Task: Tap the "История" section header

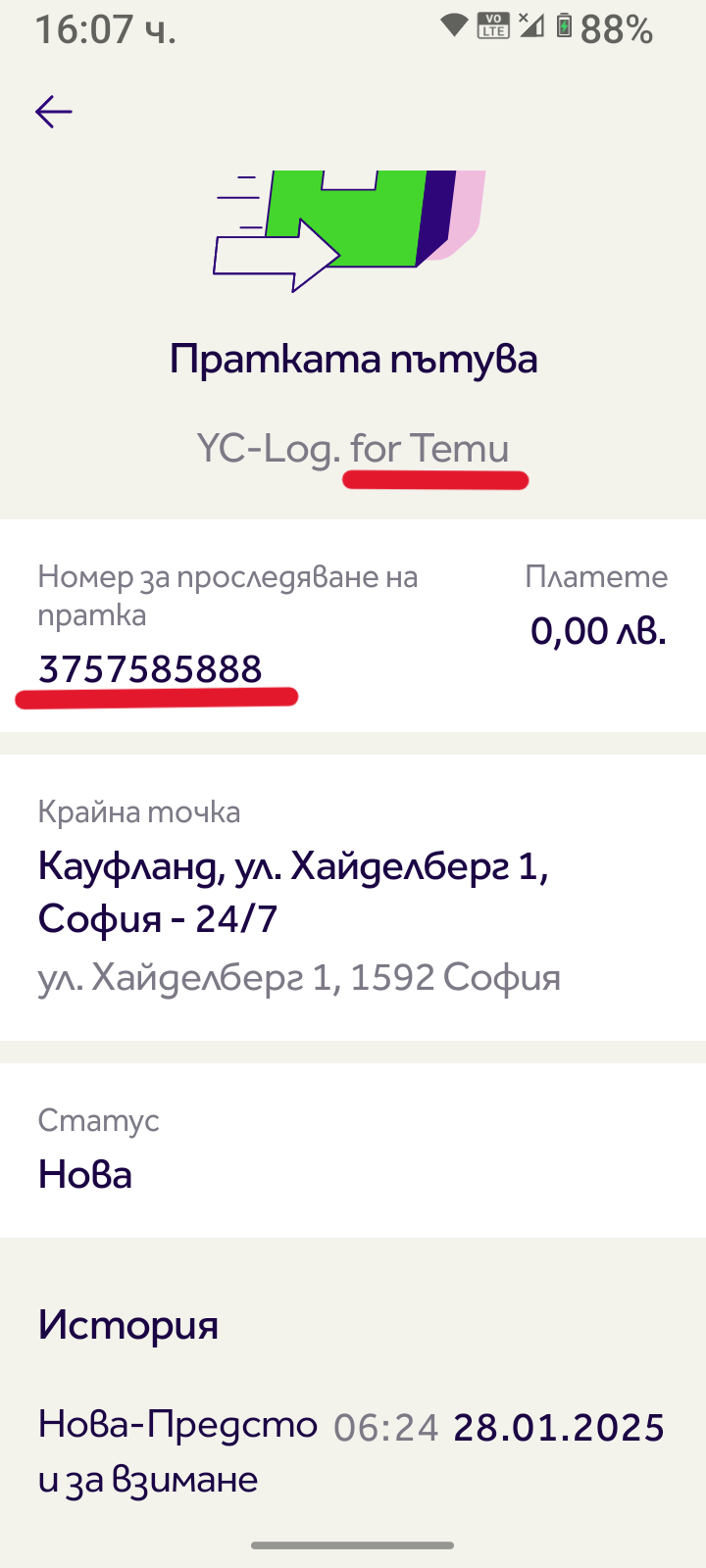Action: [x=128, y=1325]
